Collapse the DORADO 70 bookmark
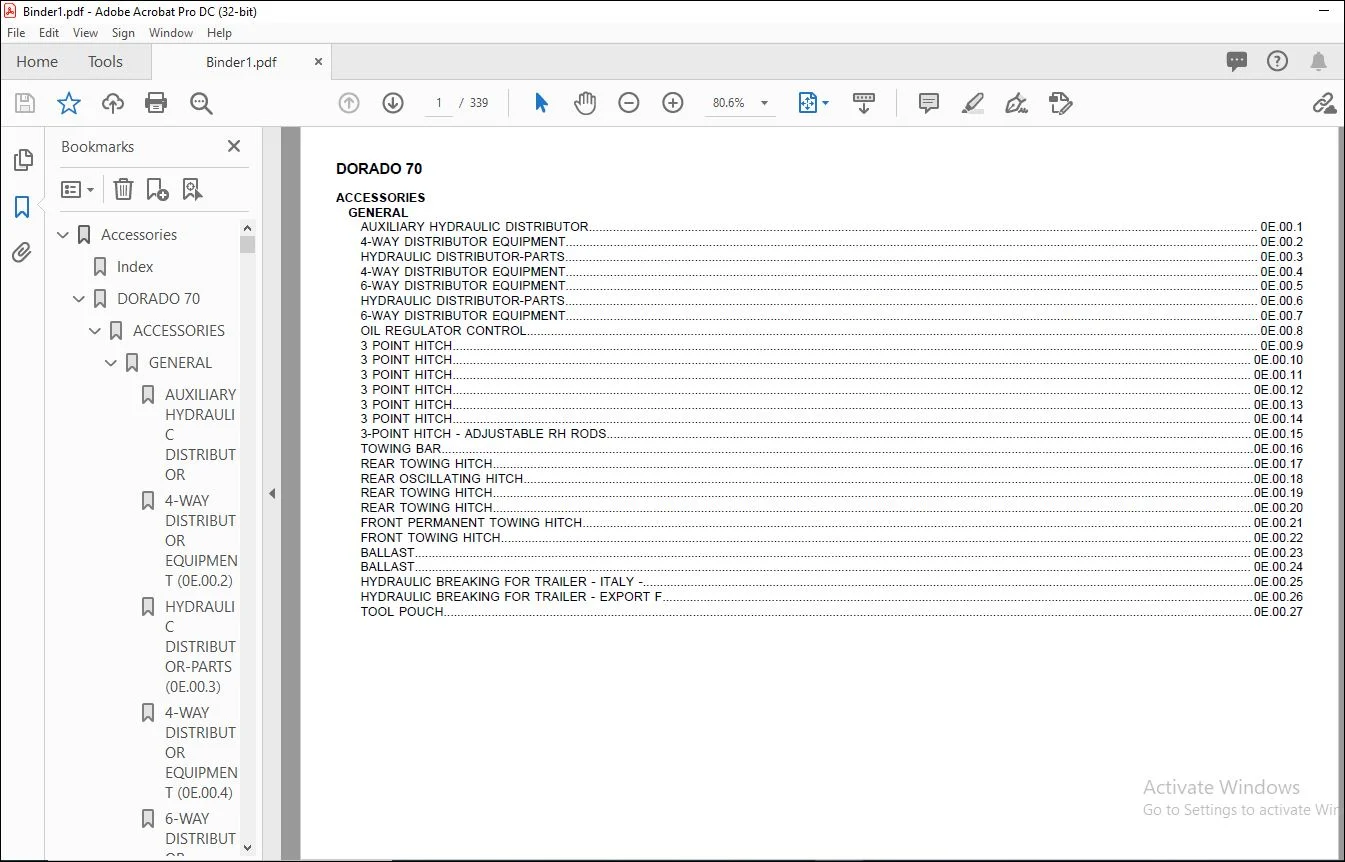 pos(80,299)
